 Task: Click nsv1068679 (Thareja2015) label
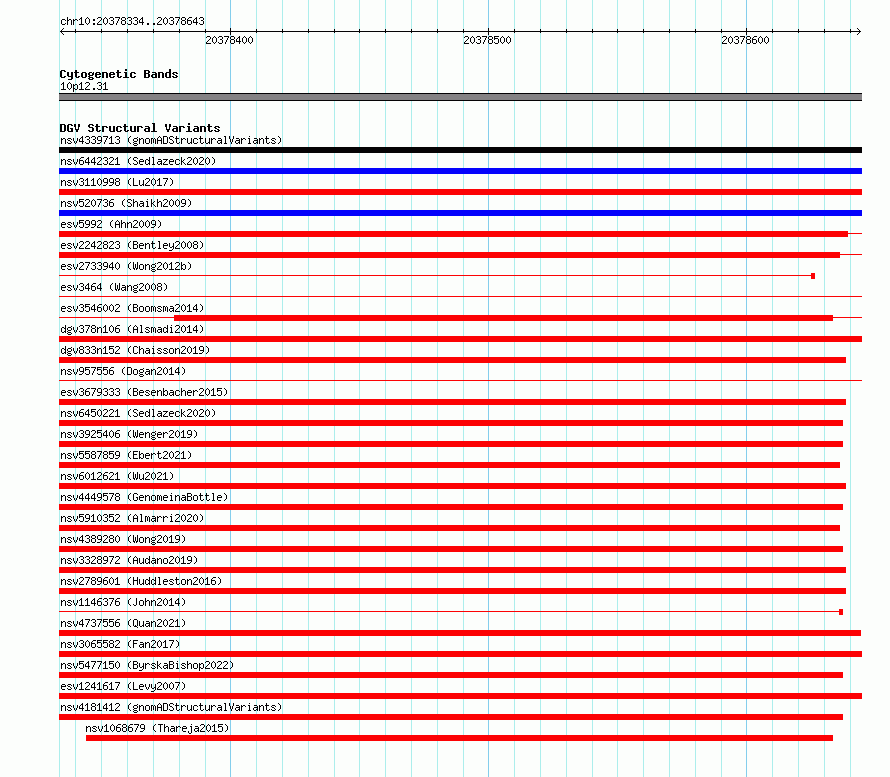point(157,728)
